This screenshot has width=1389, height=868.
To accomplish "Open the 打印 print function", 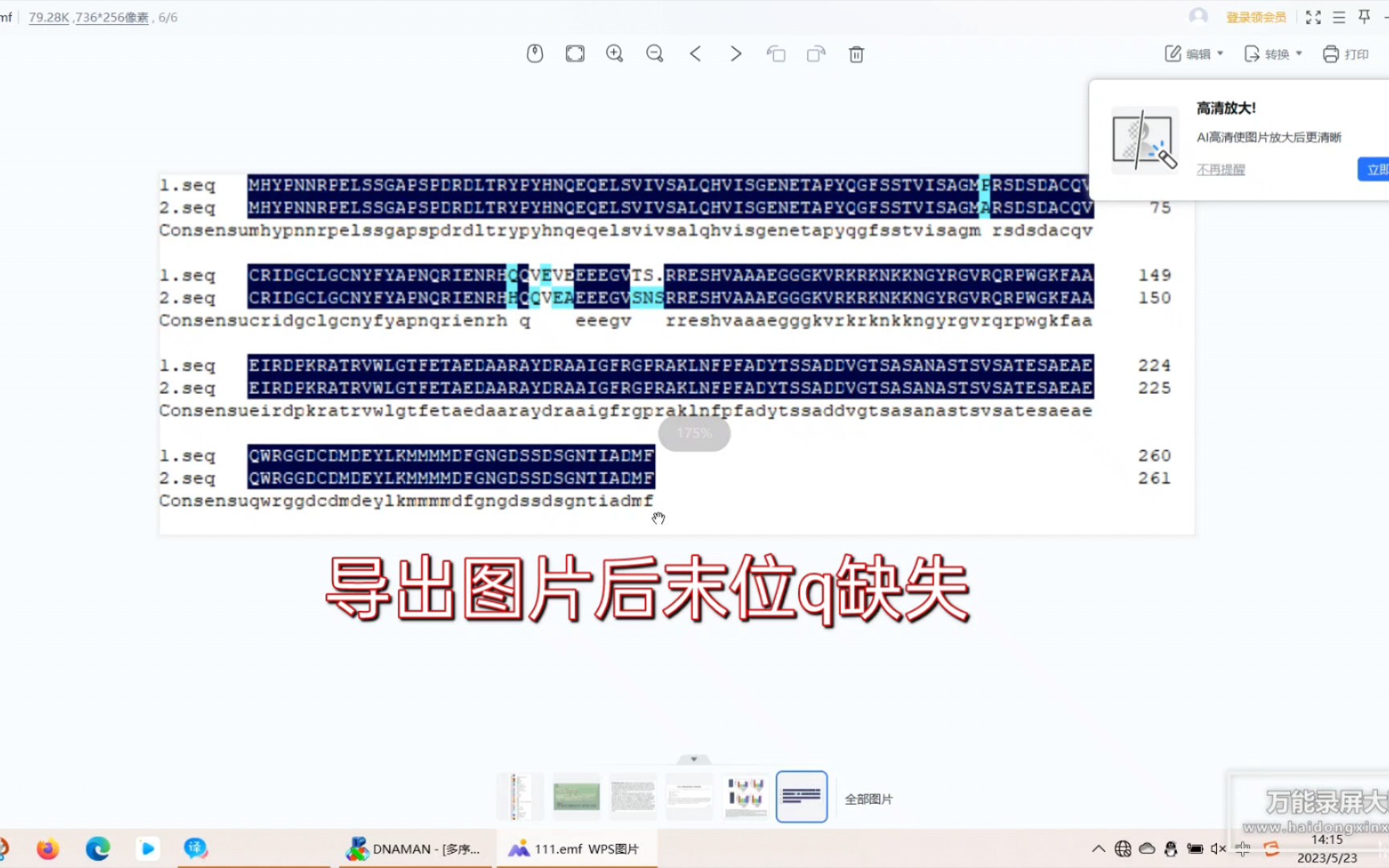I will click(1346, 53).
